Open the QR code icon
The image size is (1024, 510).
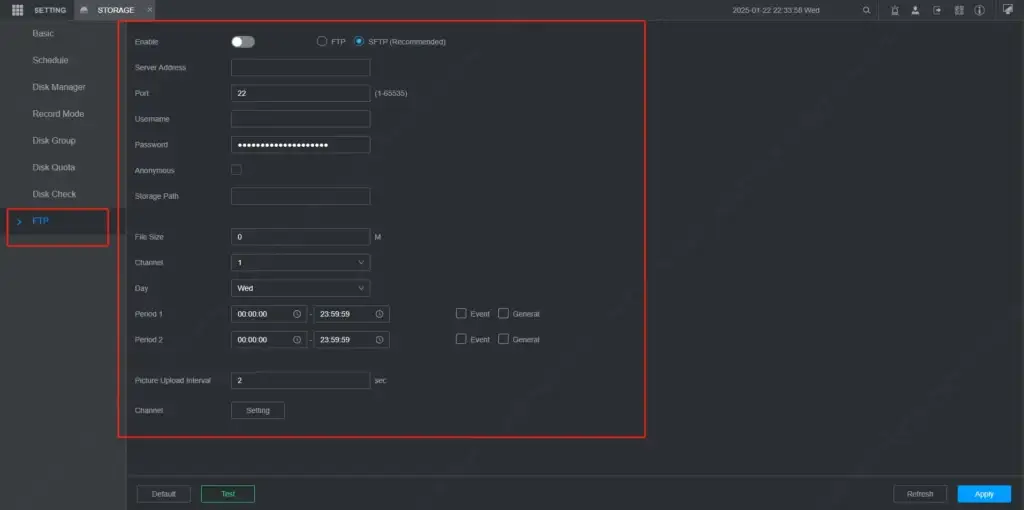(x=959, y=10)
